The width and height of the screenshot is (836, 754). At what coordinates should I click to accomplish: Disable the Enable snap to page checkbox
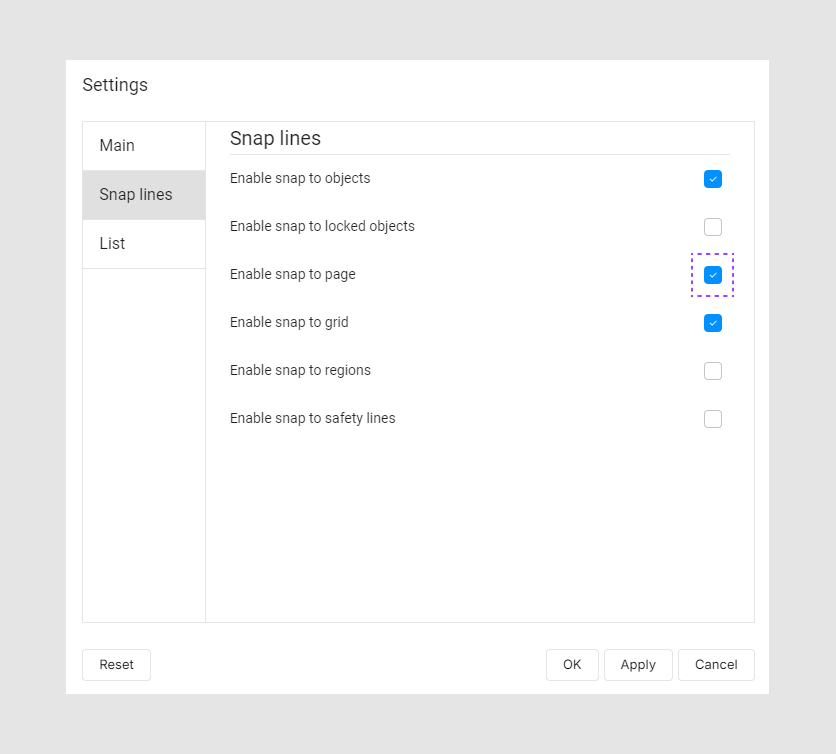pos(712,275)
